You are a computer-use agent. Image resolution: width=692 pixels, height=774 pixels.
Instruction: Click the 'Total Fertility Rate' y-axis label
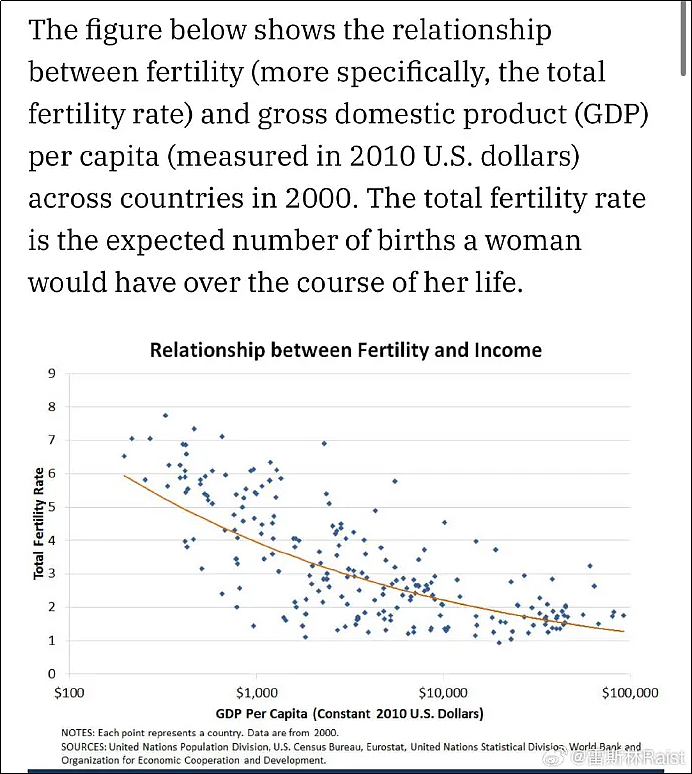(38, 523)
